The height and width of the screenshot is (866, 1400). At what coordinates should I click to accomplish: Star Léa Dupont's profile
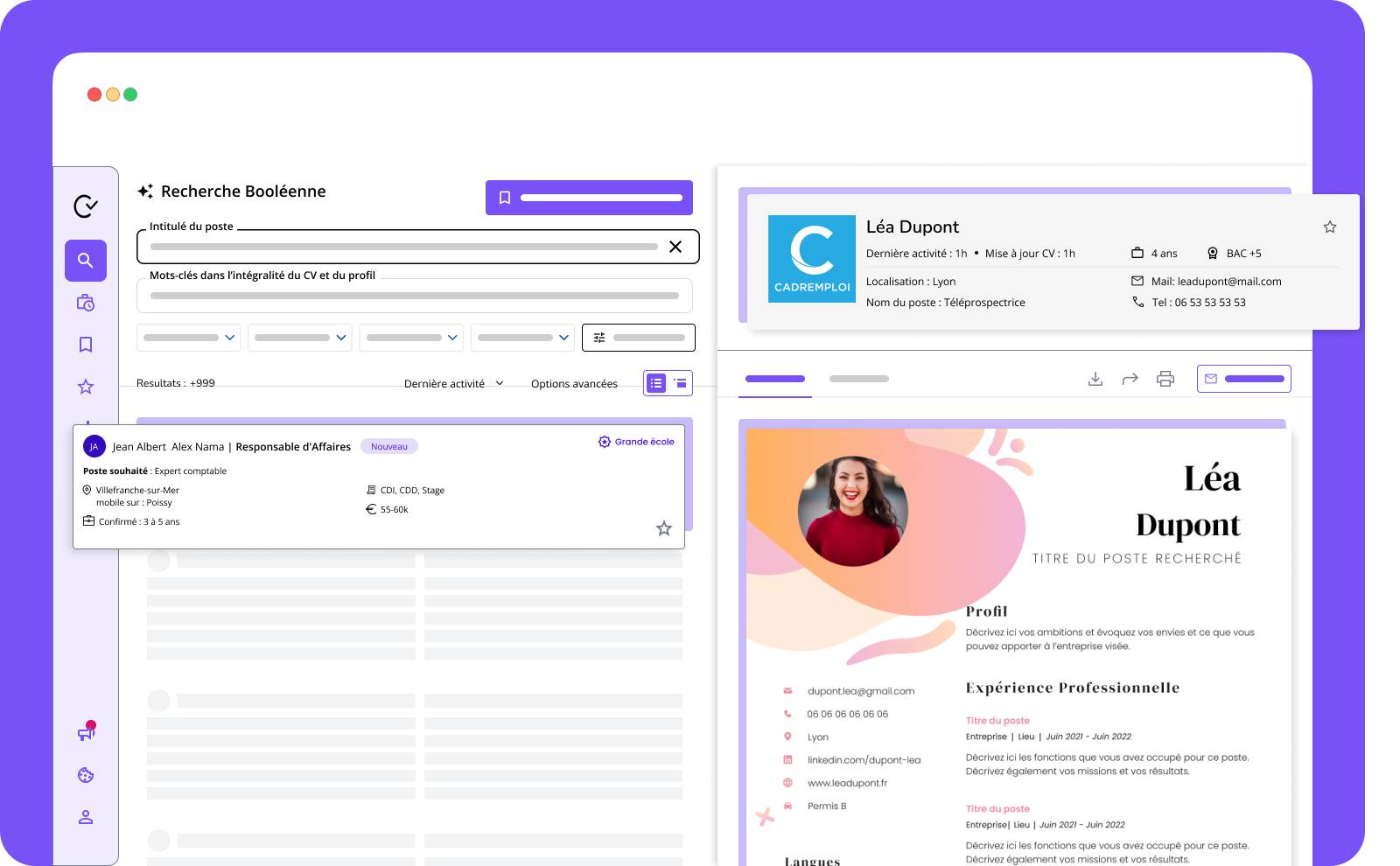(x=1329, y=226)
